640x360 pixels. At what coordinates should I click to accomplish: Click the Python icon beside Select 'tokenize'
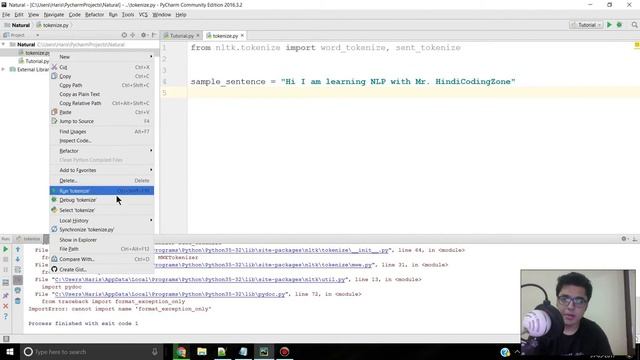[x=54, y=210]
